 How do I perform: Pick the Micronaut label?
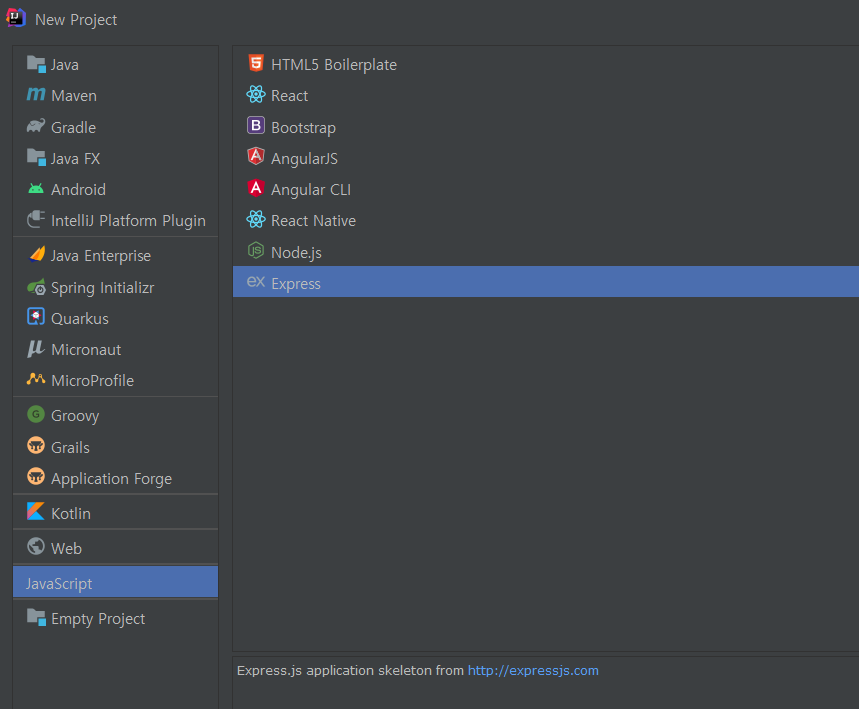(x=86, y=350)
